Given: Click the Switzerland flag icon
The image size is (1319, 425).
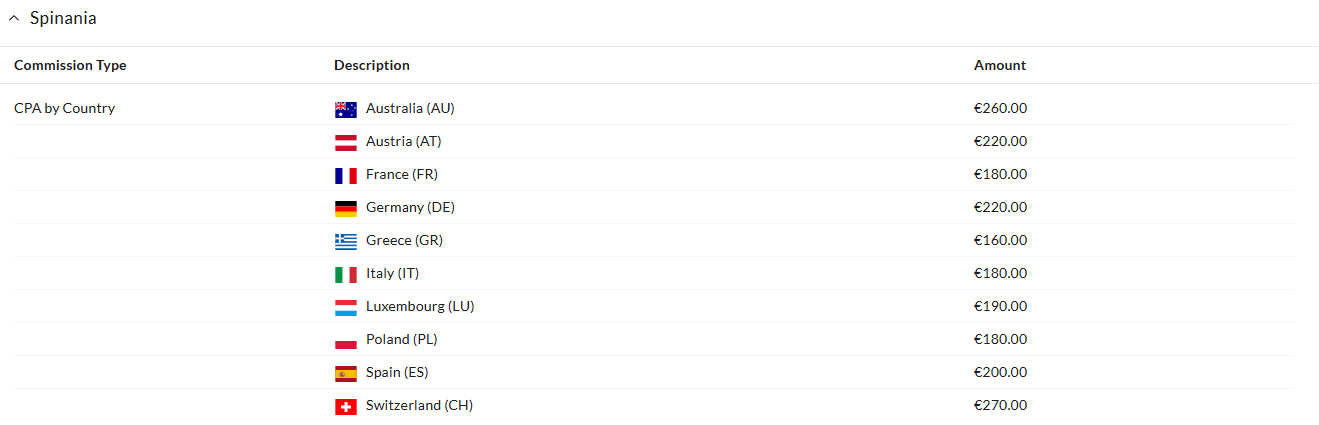Looking at the screenshot, I should (346, 406).
